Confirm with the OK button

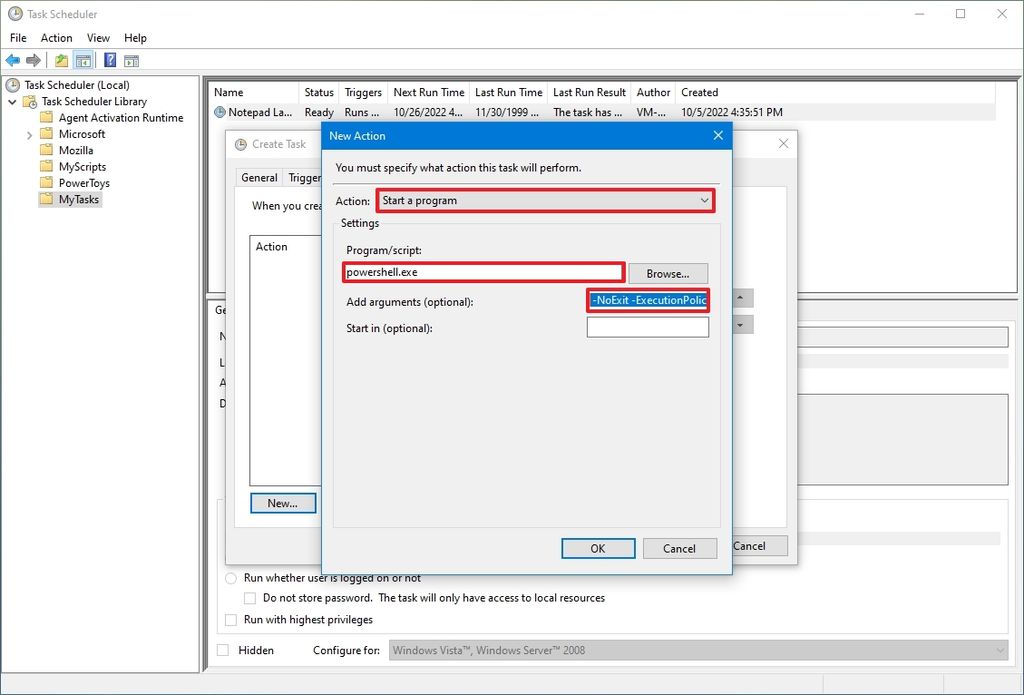click(x=597, y=548)
